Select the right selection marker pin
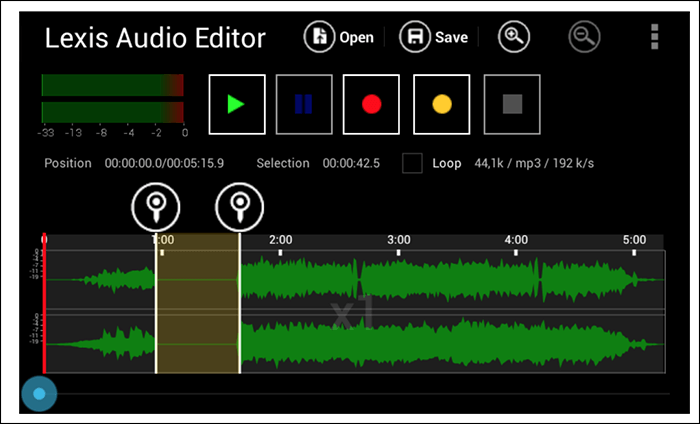The width and height of the screenshot is (700, 424). pos(240,207)
